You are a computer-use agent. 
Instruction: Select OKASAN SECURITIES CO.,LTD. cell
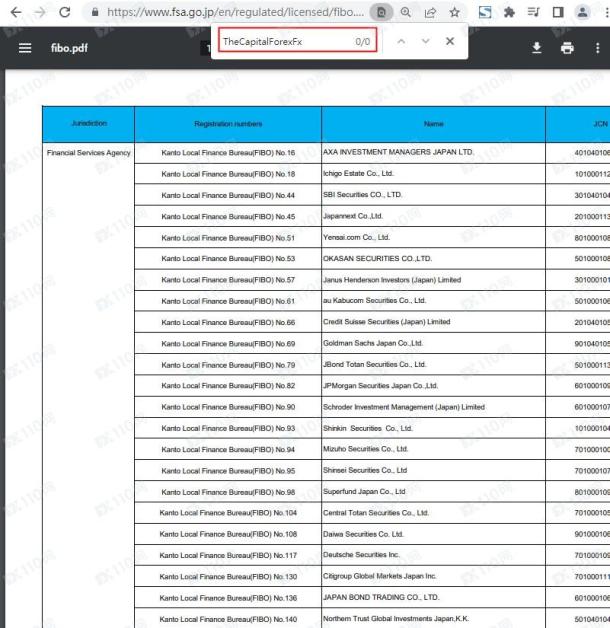click(433, 259)
